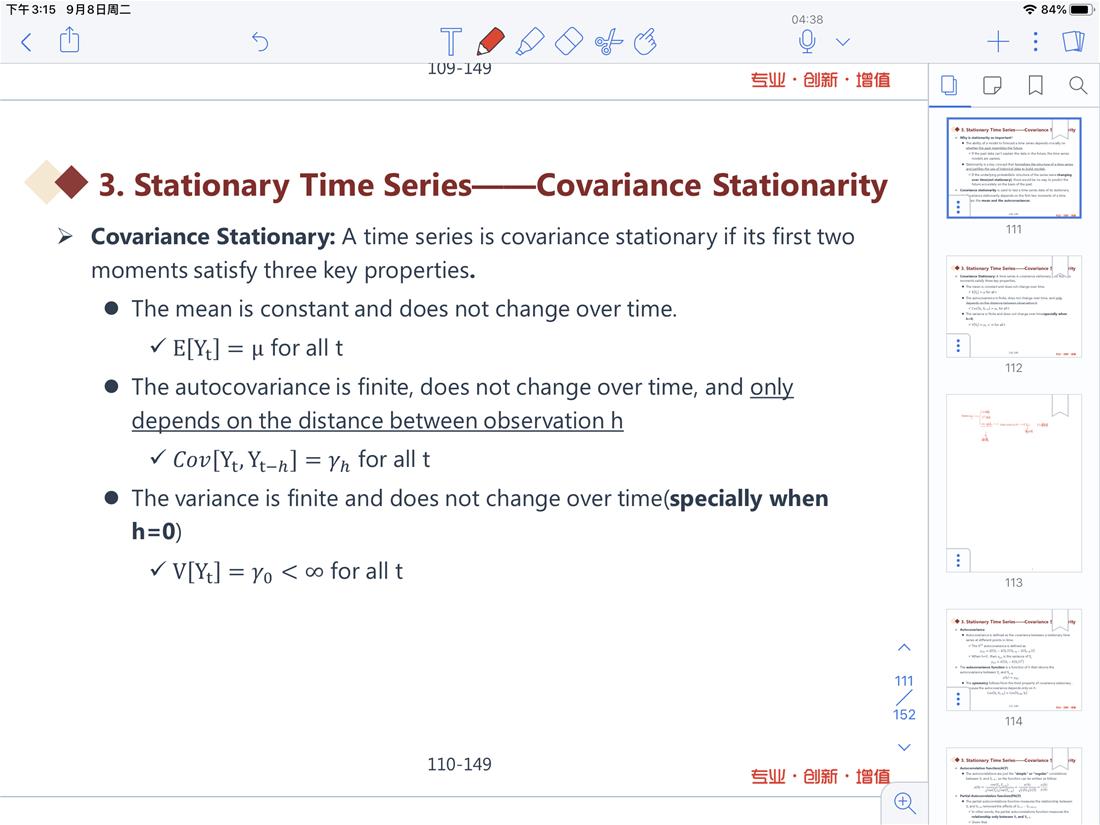Go to next page with down chevron
Screen dimensions: 1100x825
coord(904,747)
